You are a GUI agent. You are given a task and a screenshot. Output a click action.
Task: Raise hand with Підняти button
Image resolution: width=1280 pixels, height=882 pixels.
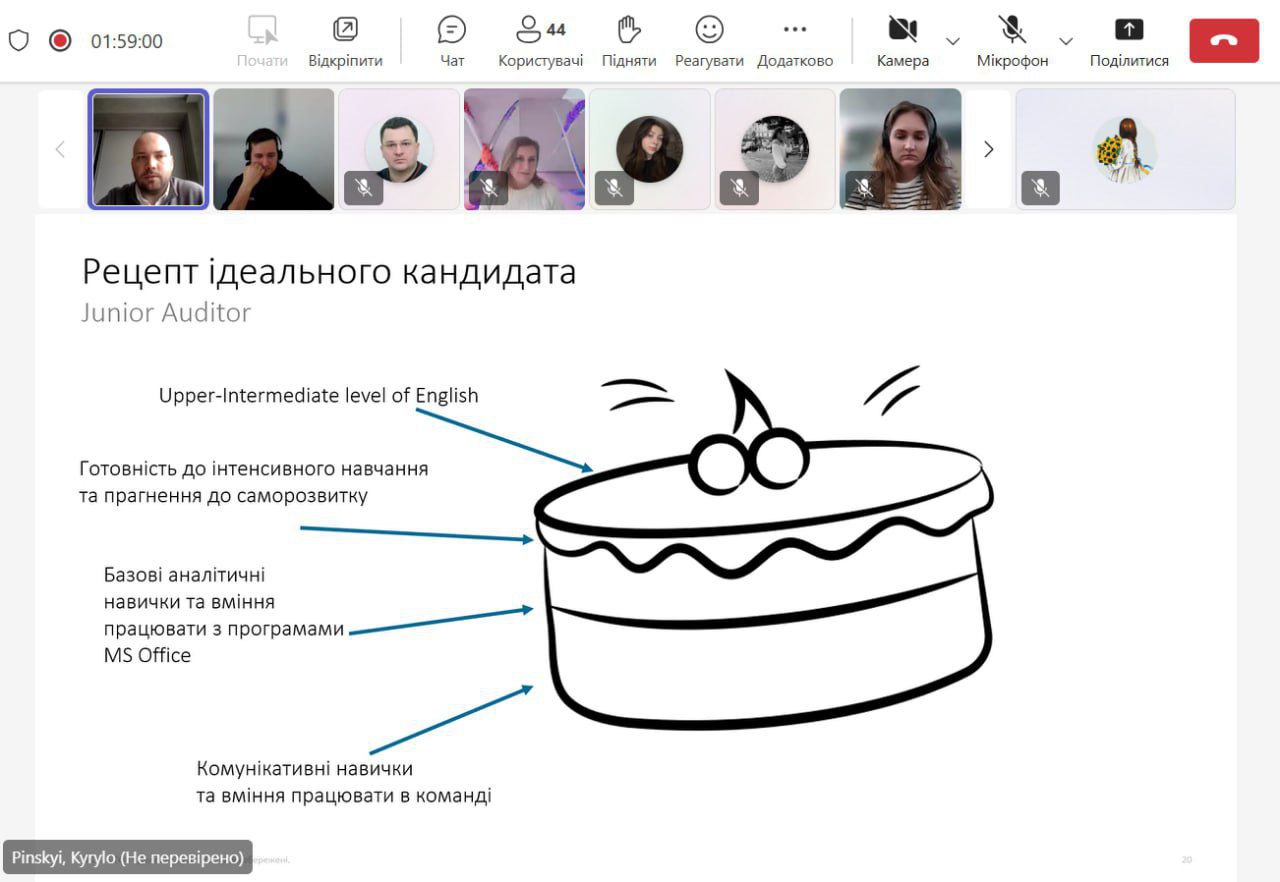628,41
